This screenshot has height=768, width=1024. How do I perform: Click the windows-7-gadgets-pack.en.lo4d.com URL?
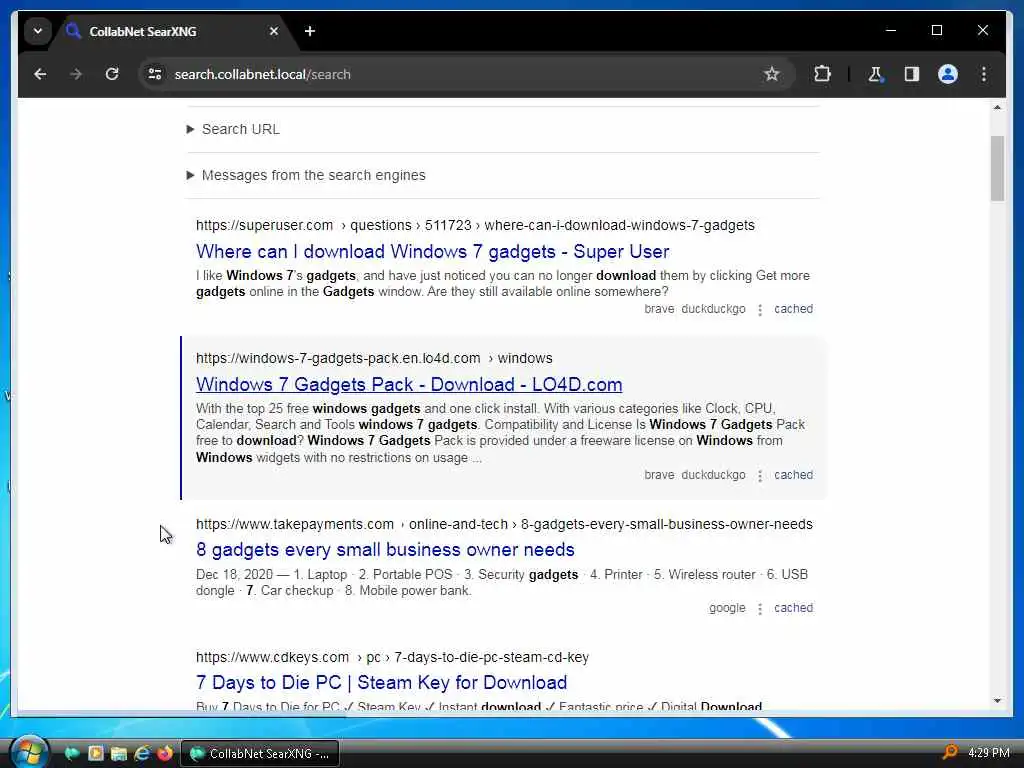click(374, 359)
